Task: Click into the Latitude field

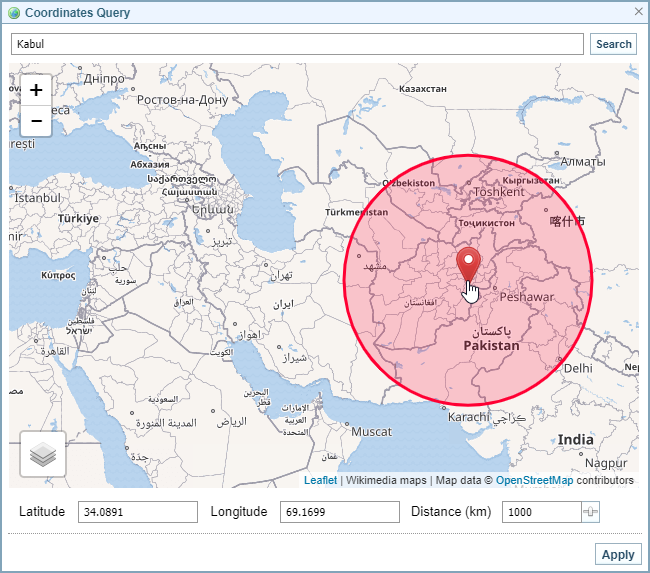Action: tap(138, 512)
